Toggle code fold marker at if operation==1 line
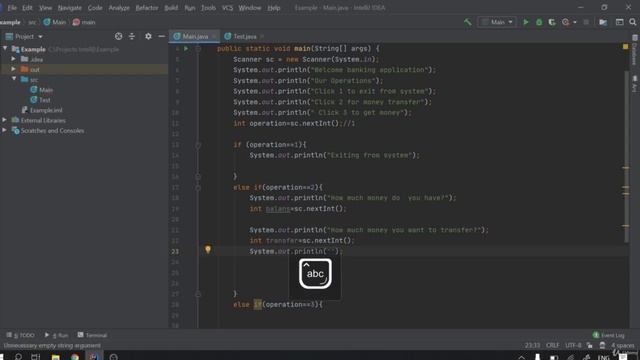The height and width of the screenshot is (360, 640). coord(198,145)
